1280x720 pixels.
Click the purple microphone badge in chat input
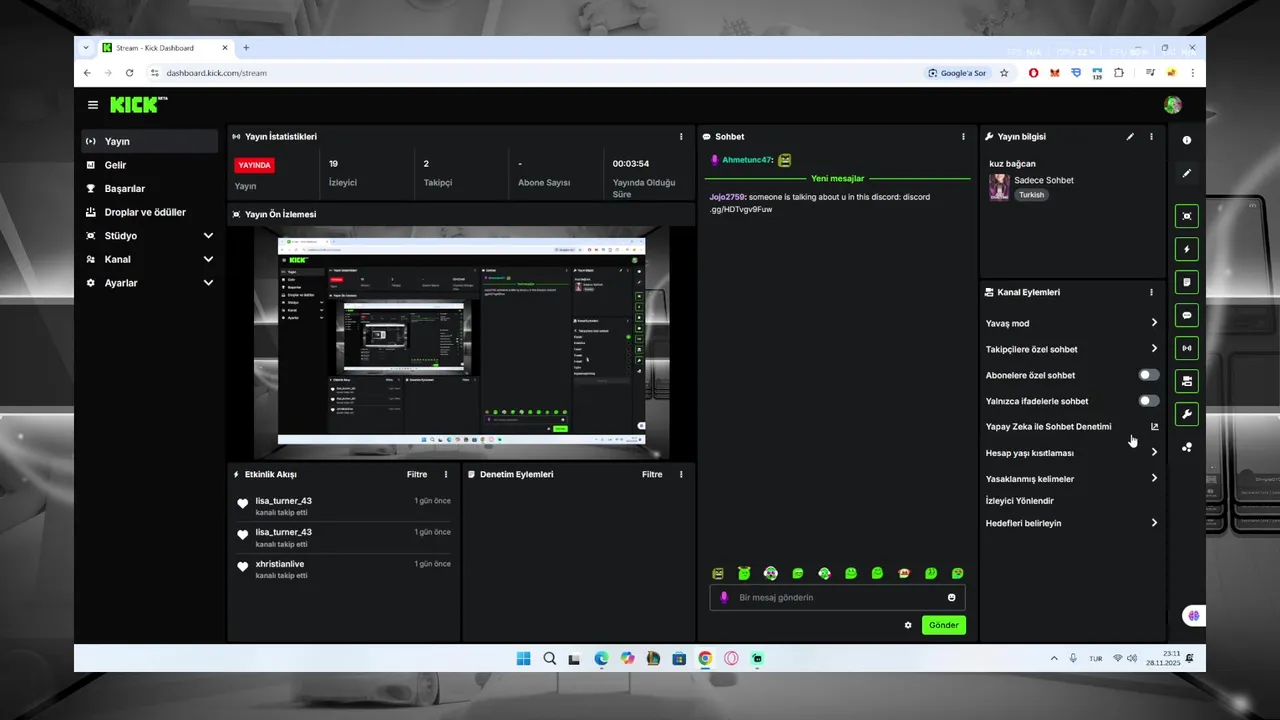click(x=724, y=597)
